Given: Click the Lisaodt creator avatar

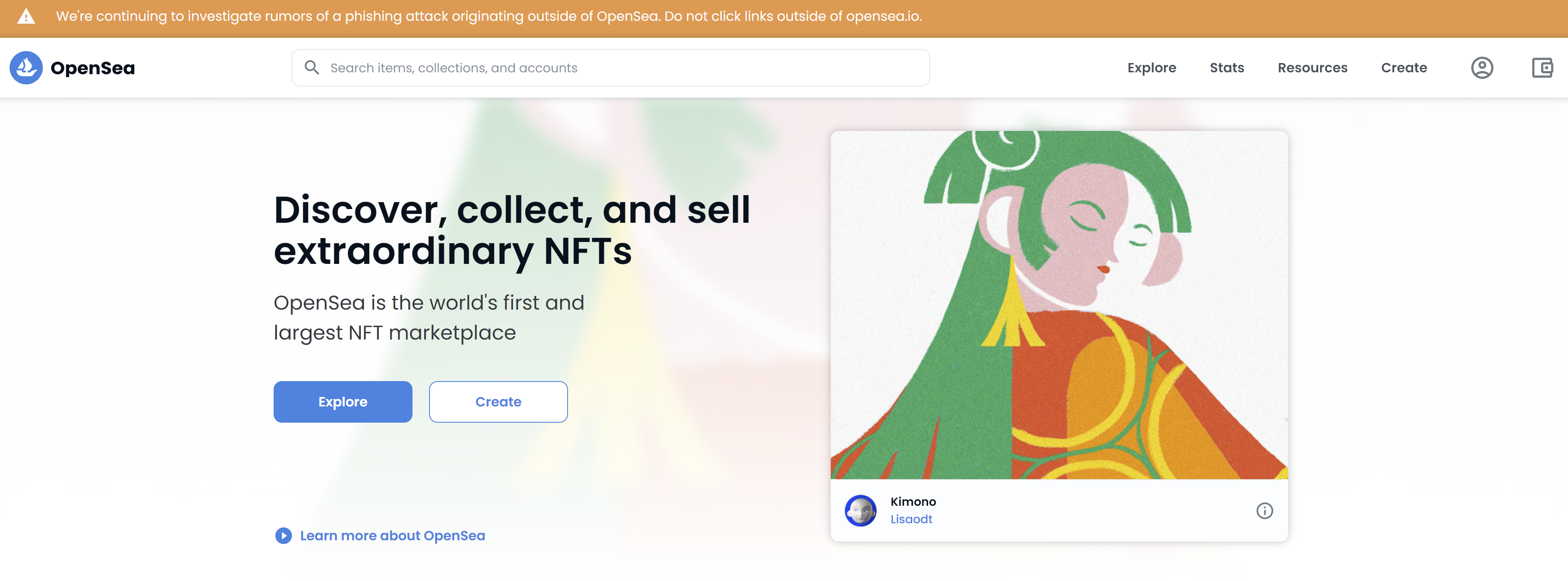Looking at the screenshot, I should (x=860, y=510).
